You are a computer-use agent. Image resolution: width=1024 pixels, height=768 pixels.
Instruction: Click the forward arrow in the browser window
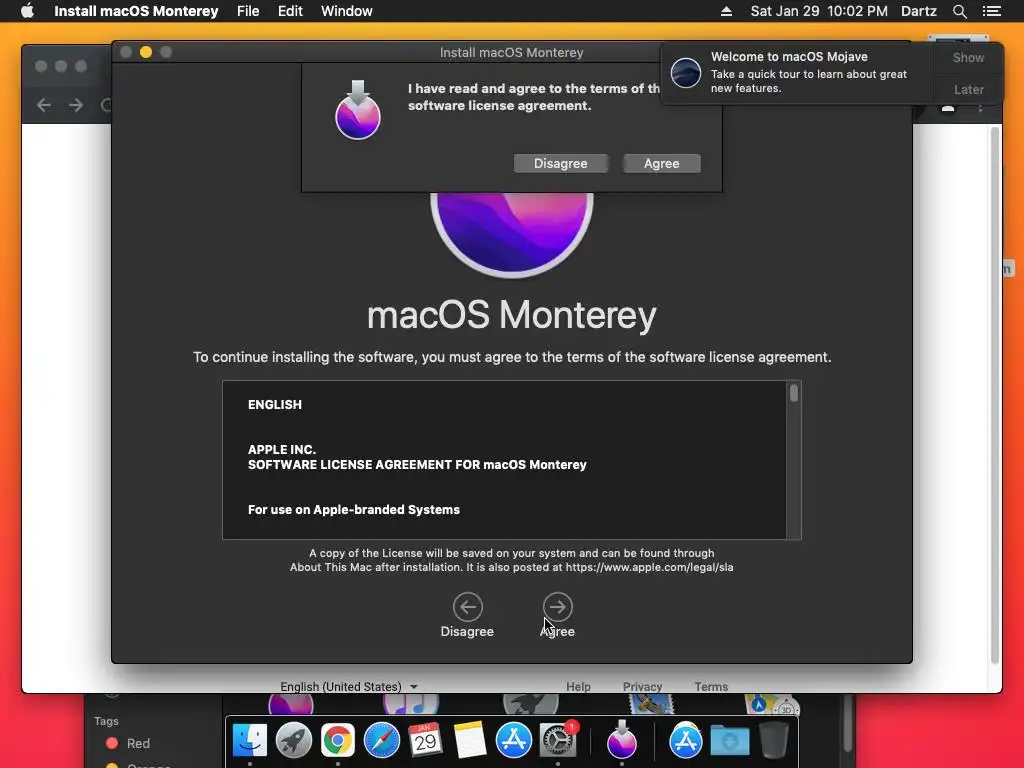point(76,105)
